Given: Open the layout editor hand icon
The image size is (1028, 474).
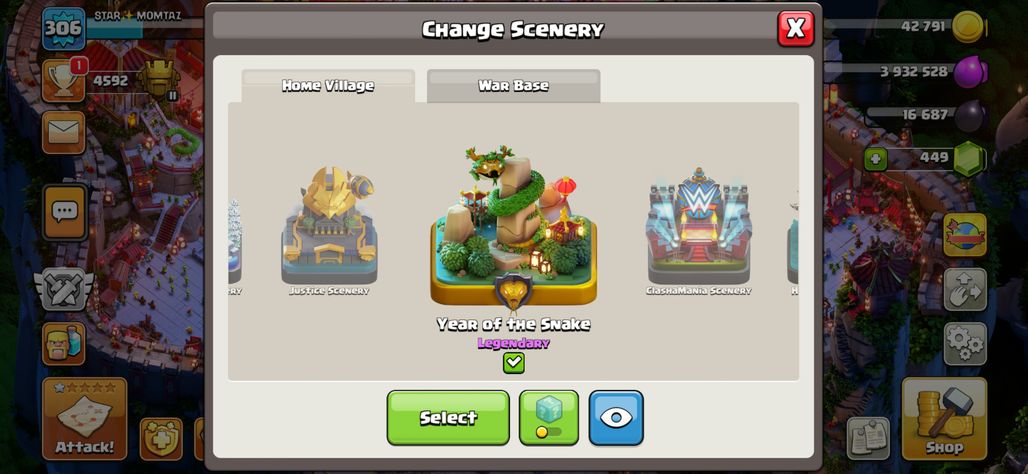Looking at the screenshot, I should (x=965, y=289).
